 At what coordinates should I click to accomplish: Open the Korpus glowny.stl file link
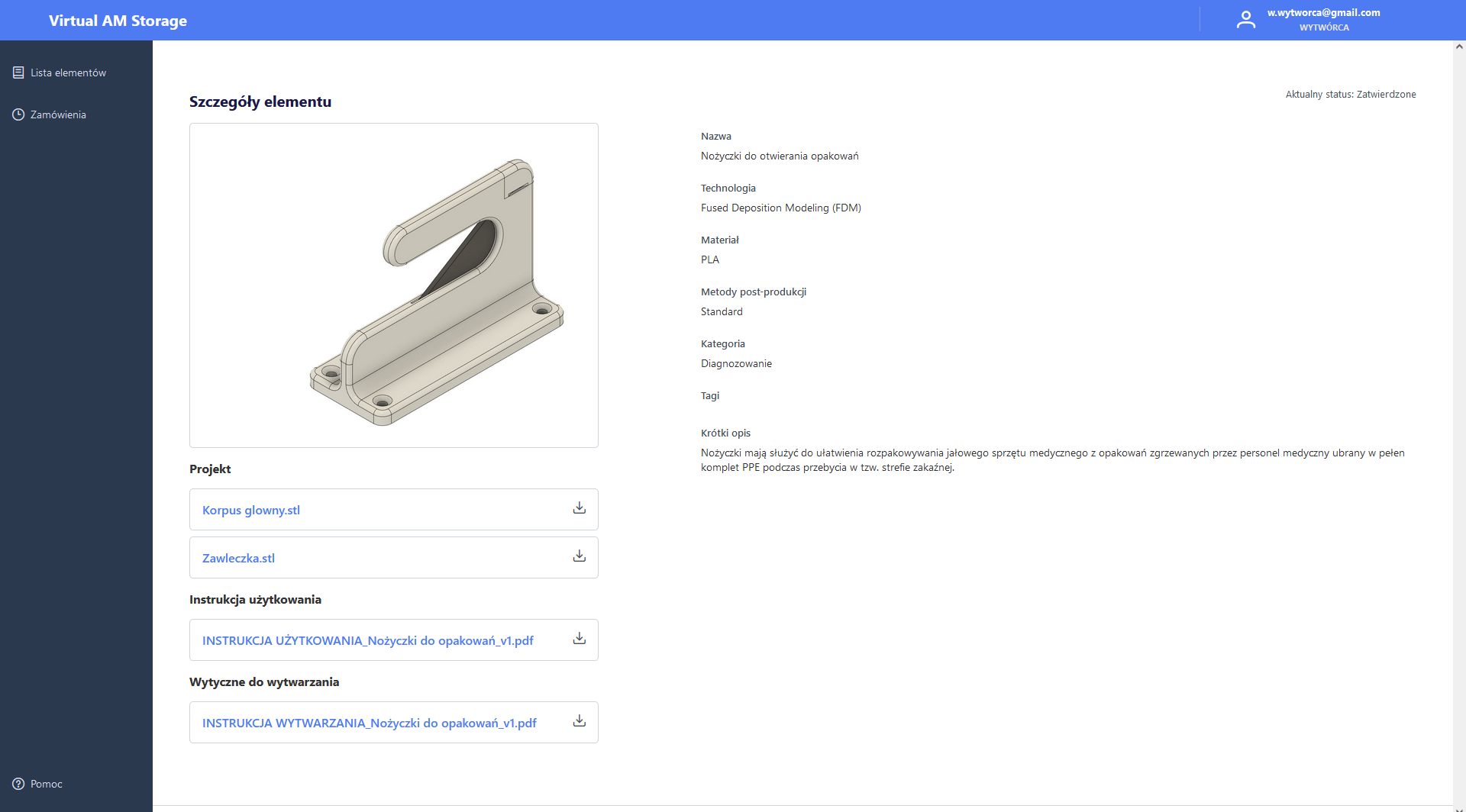coord(250,510)
